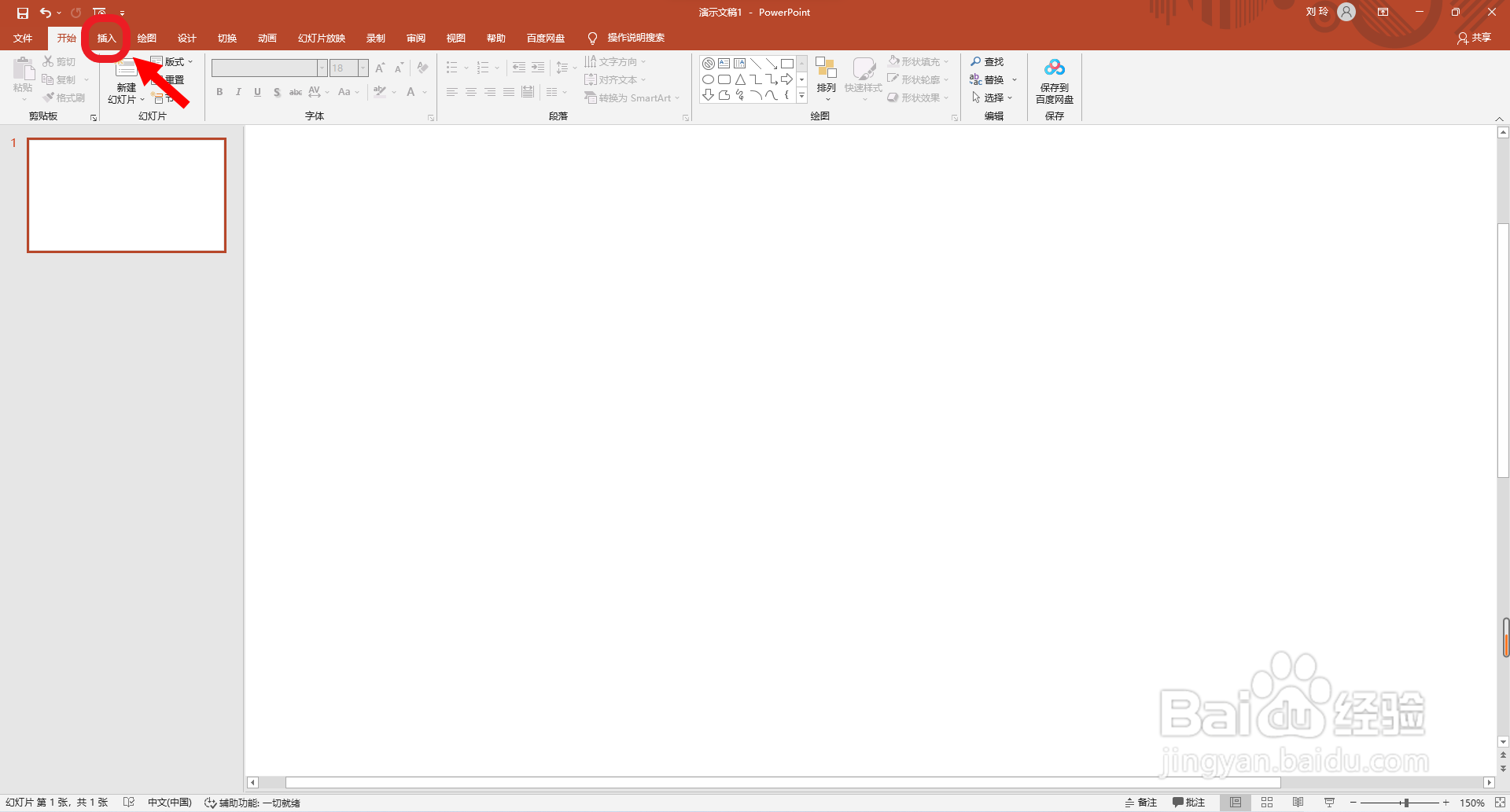Click the increase indent icon
1510x812 pixels.
(x=538, y=68)
